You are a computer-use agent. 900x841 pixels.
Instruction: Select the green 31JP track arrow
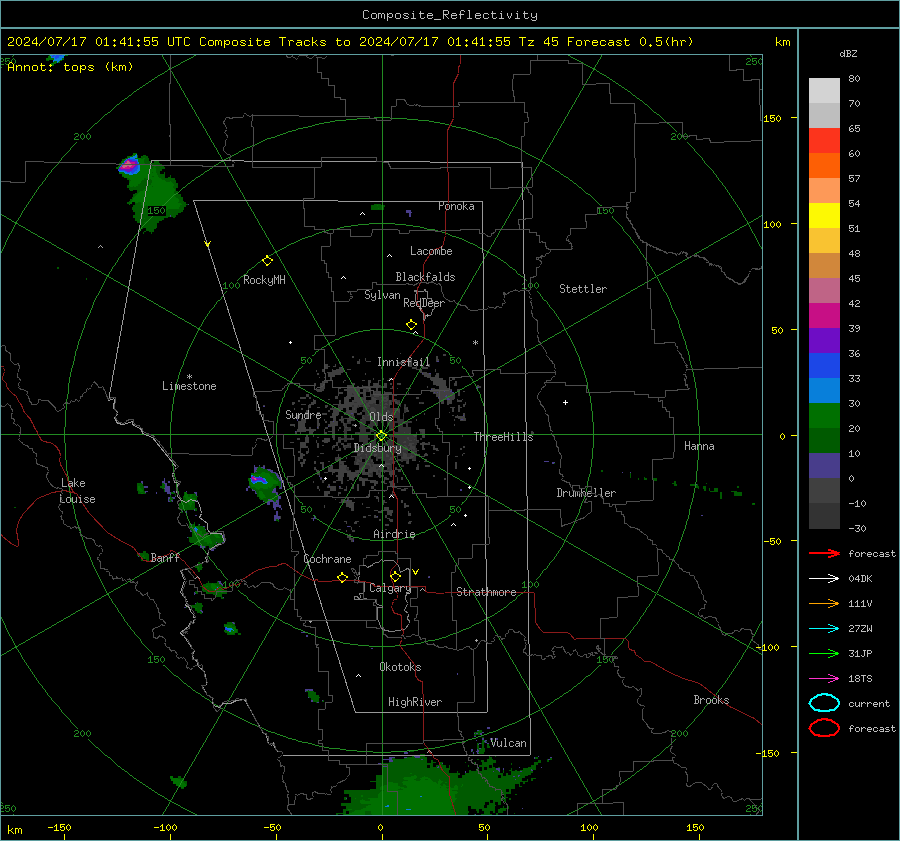pyautogui.click(x=824, y=653)
